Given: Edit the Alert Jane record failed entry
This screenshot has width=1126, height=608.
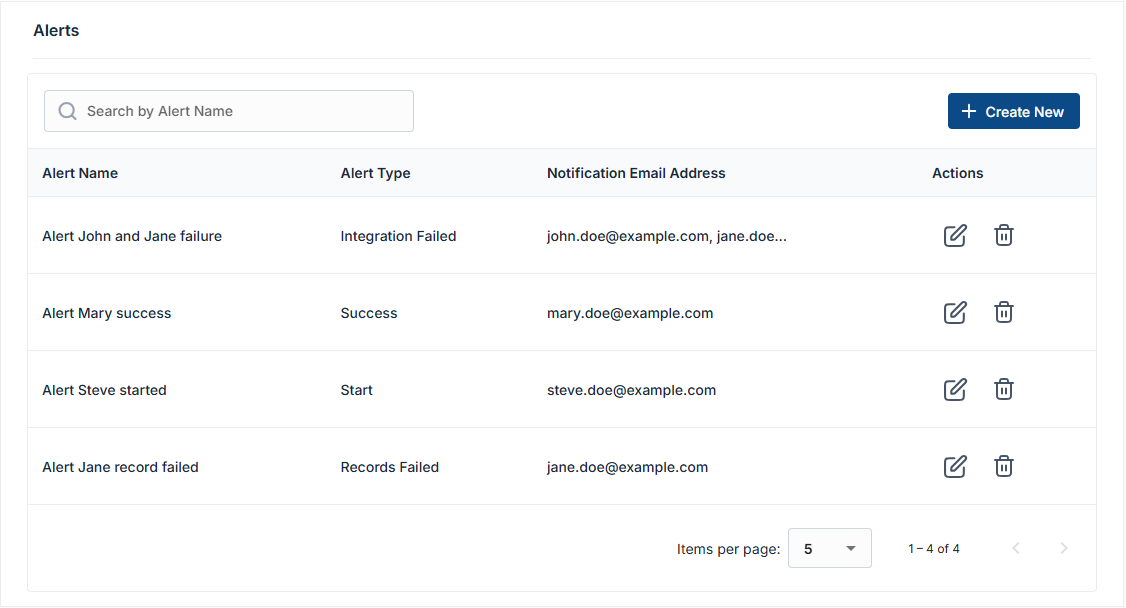Looking at the screenshot, I should 955,467.
